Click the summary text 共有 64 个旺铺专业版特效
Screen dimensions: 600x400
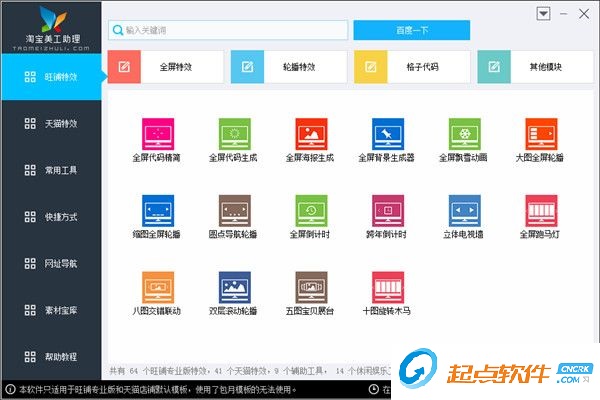pos(159,371)
